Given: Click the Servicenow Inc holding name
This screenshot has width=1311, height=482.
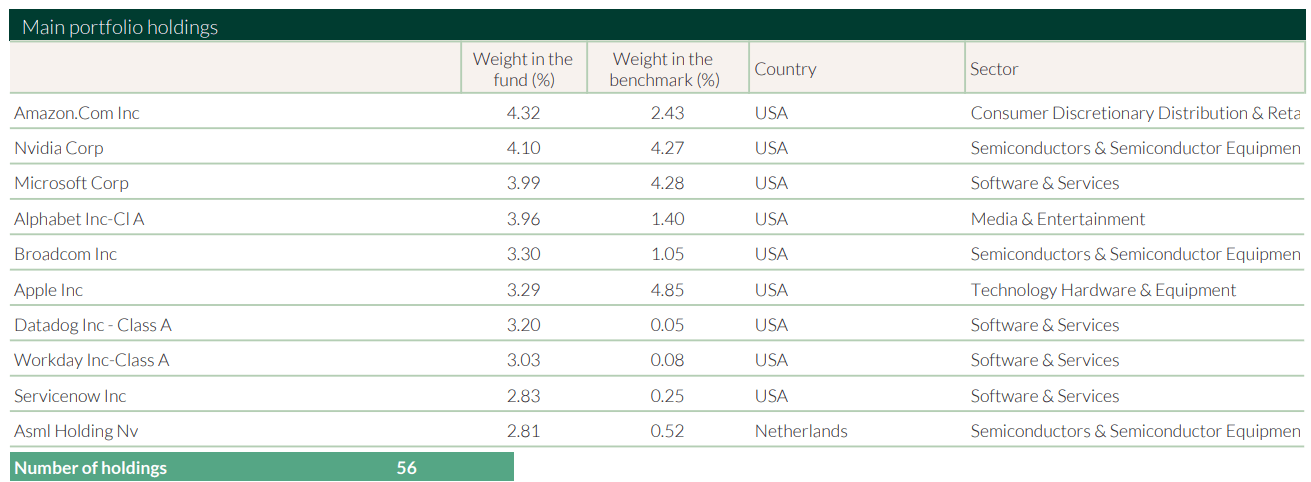Looking at the screenshot, I should coord(70,396).
